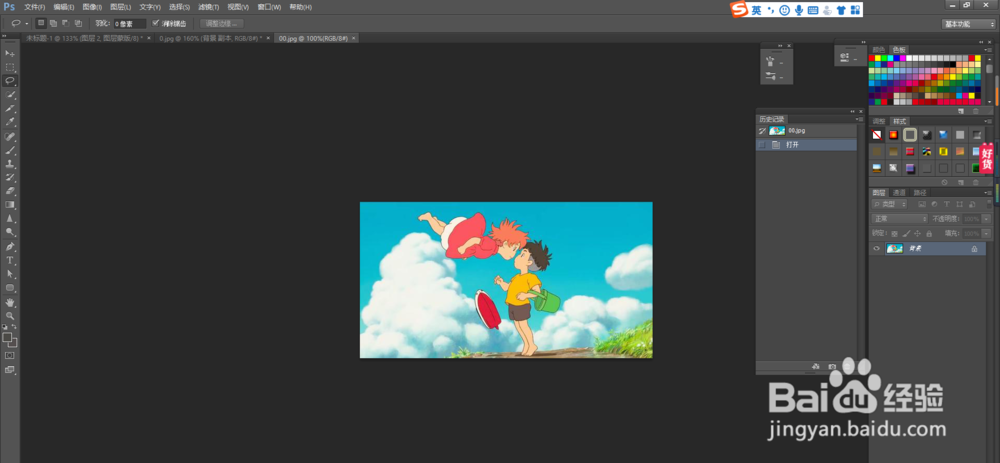The width and height of the screenshot is (1000, 463).
Task: Switch to the 调整 (Adjustments) panel tab
Action: [x=879, y=121]
